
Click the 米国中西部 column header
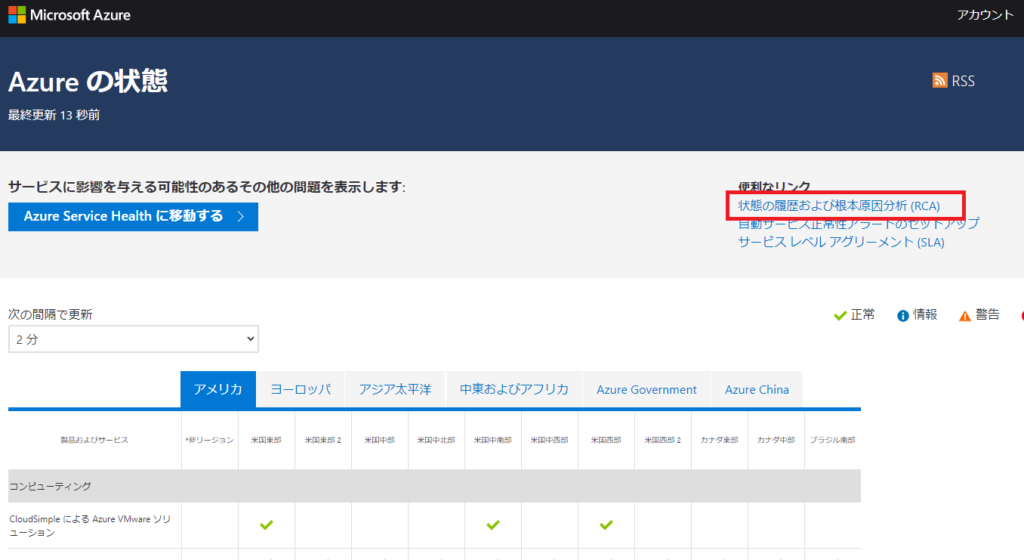549,440
